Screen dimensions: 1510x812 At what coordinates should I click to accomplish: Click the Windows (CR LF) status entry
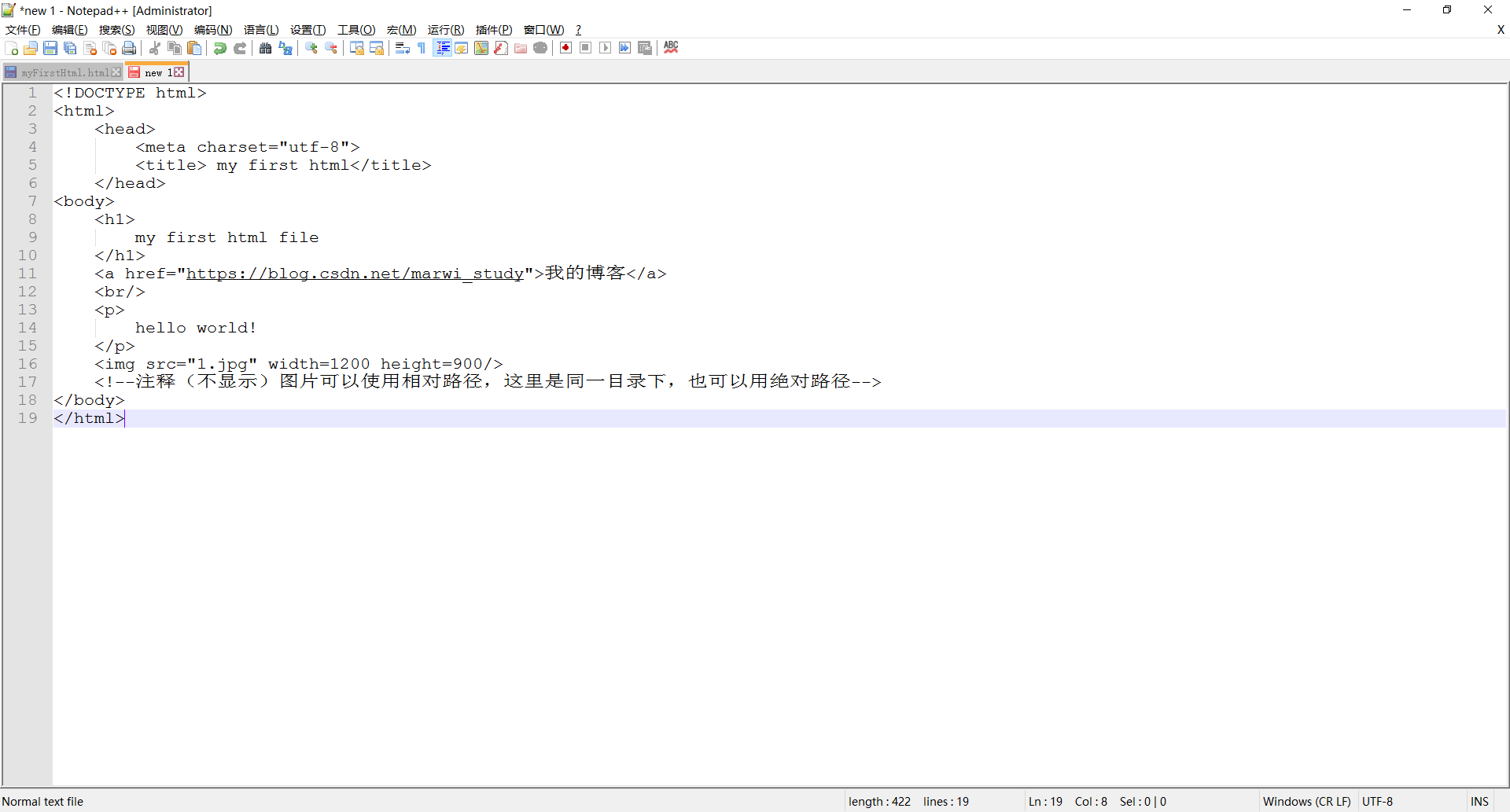click(x=1306, y=802)
